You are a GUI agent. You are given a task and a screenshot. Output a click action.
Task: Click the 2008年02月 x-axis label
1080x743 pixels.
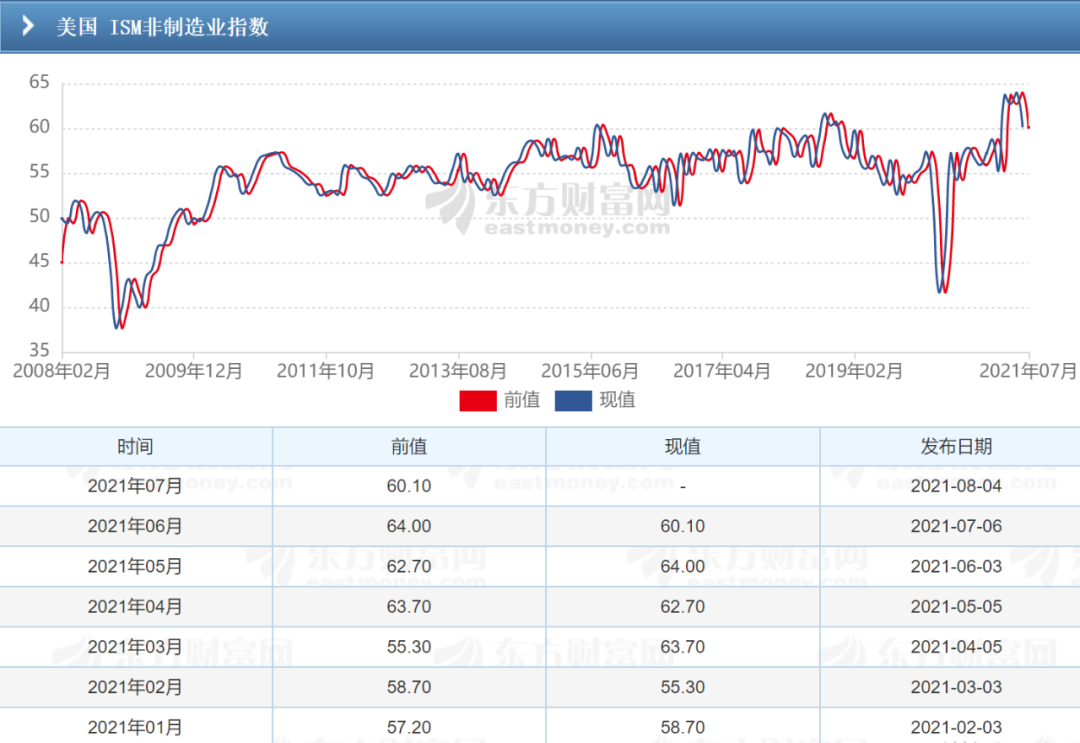(x=62, y=371)
